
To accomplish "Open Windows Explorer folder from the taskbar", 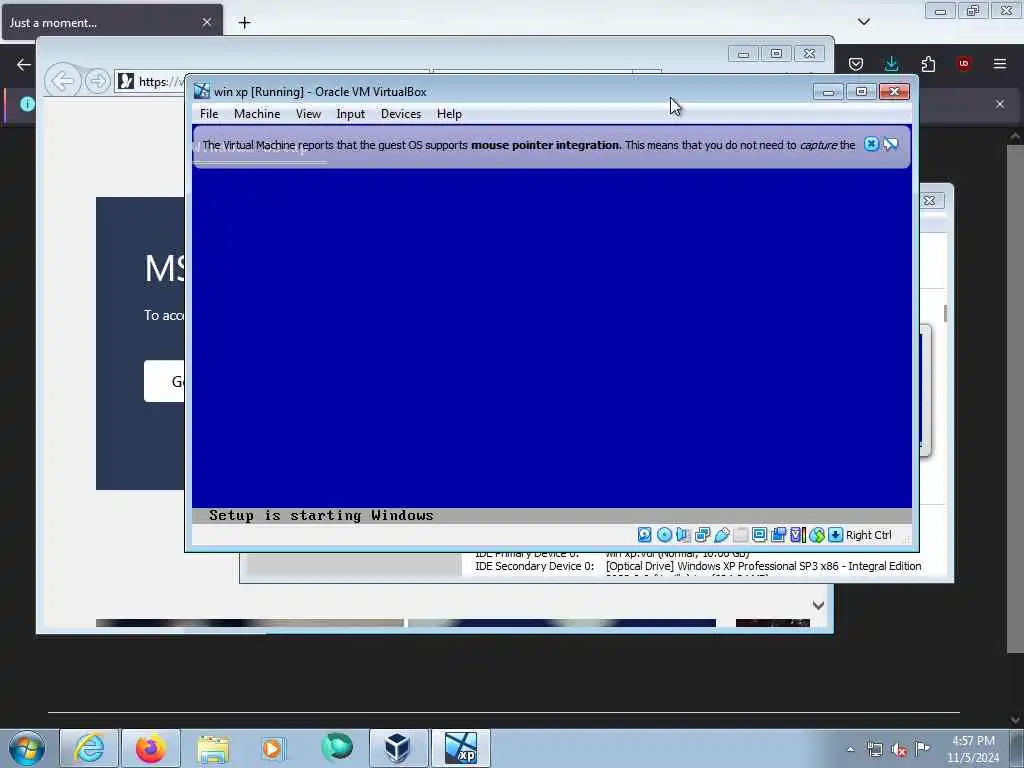I will (x=213, y=748).
